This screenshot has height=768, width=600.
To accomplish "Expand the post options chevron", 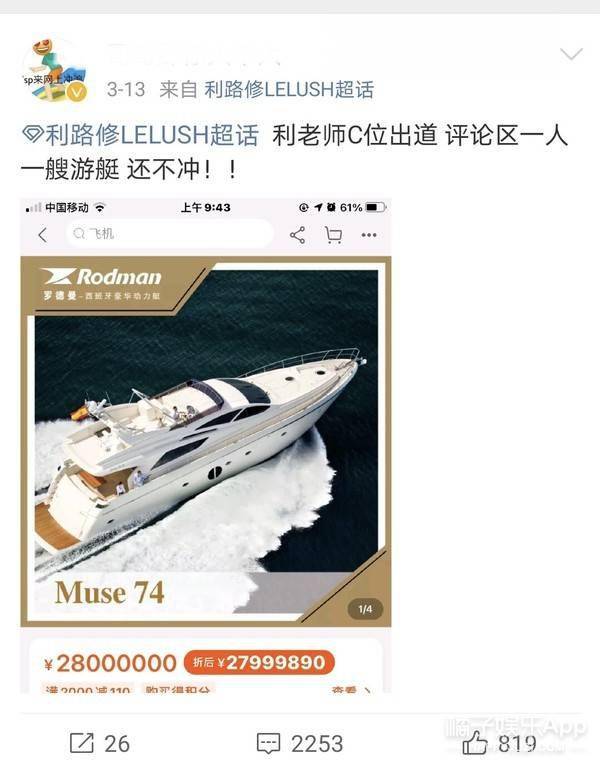I will pos(571,53).
